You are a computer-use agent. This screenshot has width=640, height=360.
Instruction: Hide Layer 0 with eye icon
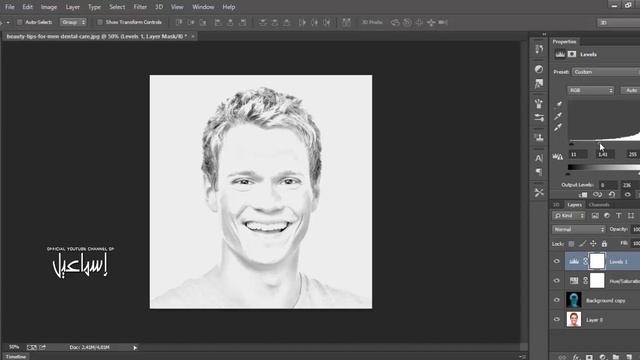pyautogui.click(x=557, y=320)
